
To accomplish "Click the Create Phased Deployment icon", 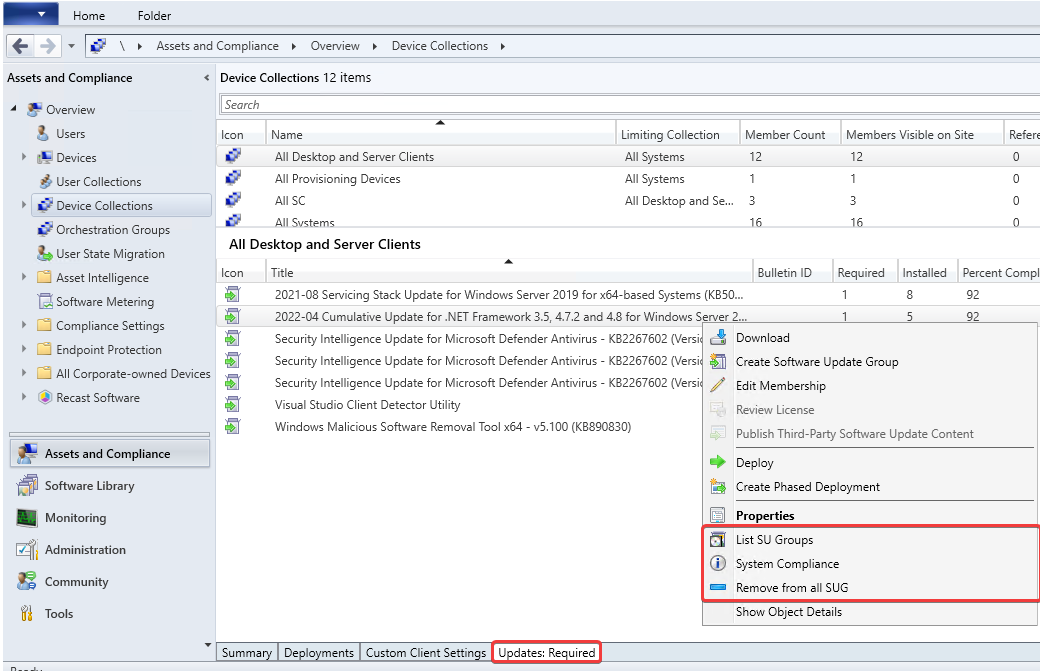I will (718, 487).
